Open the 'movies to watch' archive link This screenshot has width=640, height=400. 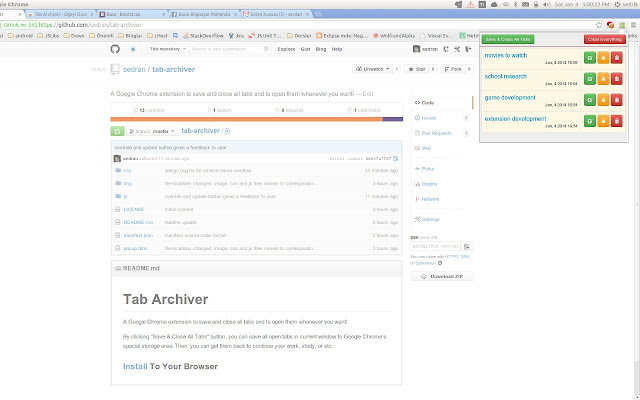[506, 55]
